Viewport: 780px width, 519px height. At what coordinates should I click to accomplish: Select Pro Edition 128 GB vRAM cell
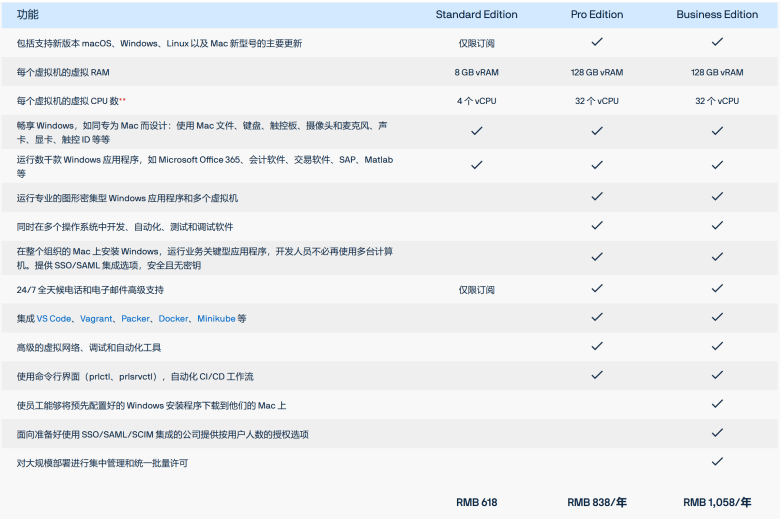click(x=597, y=72)
